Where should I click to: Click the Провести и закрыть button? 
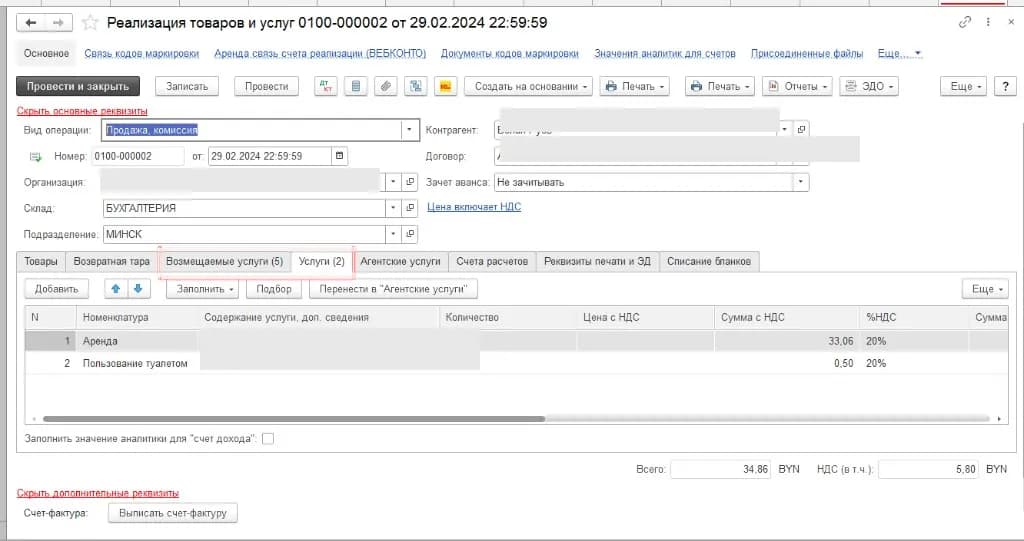click(78, 86)
